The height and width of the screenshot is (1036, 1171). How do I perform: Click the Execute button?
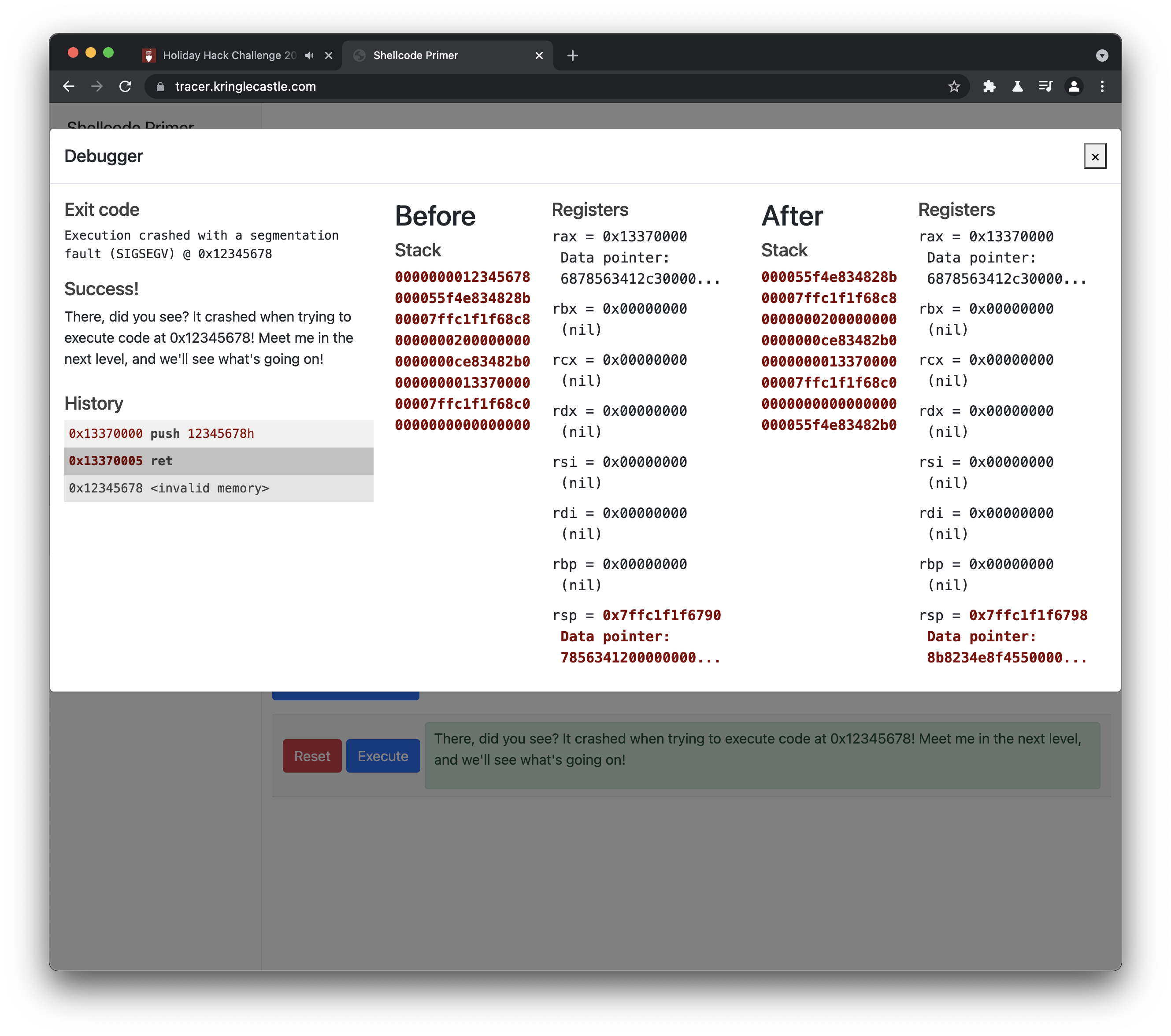[383, 756]
